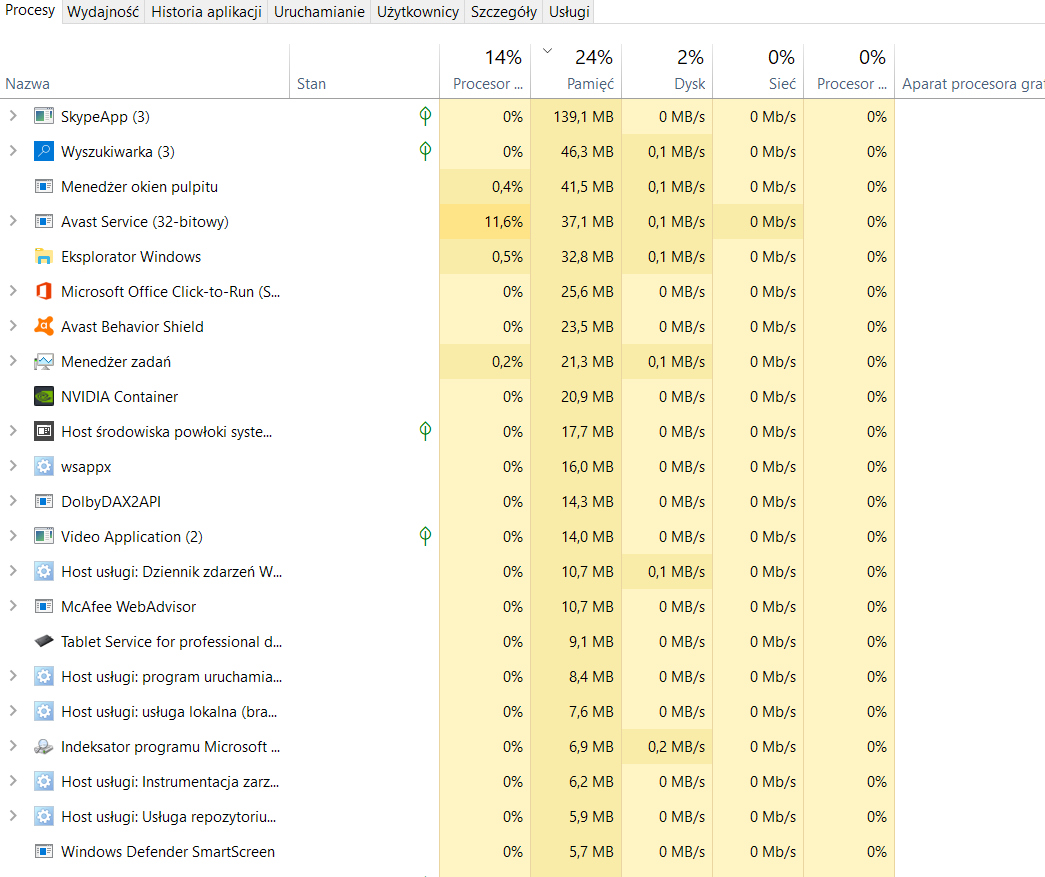Viewport: 1045px width, 877px height.
Task: Click the Eksplorator Windows folder icon
Action: pyautogui.click(x=44, y=257)
